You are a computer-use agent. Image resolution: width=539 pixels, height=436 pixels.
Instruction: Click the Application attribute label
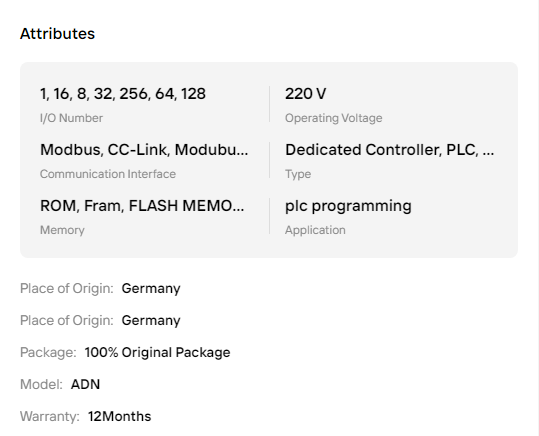[x=315, y=230]
